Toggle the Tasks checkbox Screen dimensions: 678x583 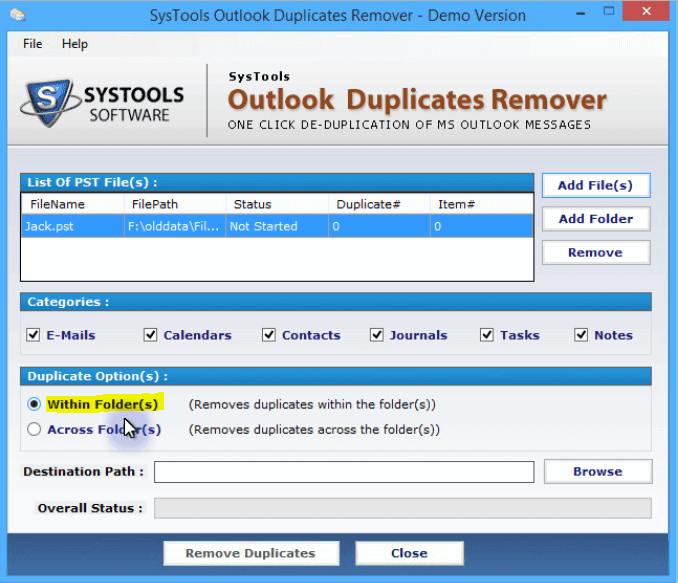(x=487, y=335)
